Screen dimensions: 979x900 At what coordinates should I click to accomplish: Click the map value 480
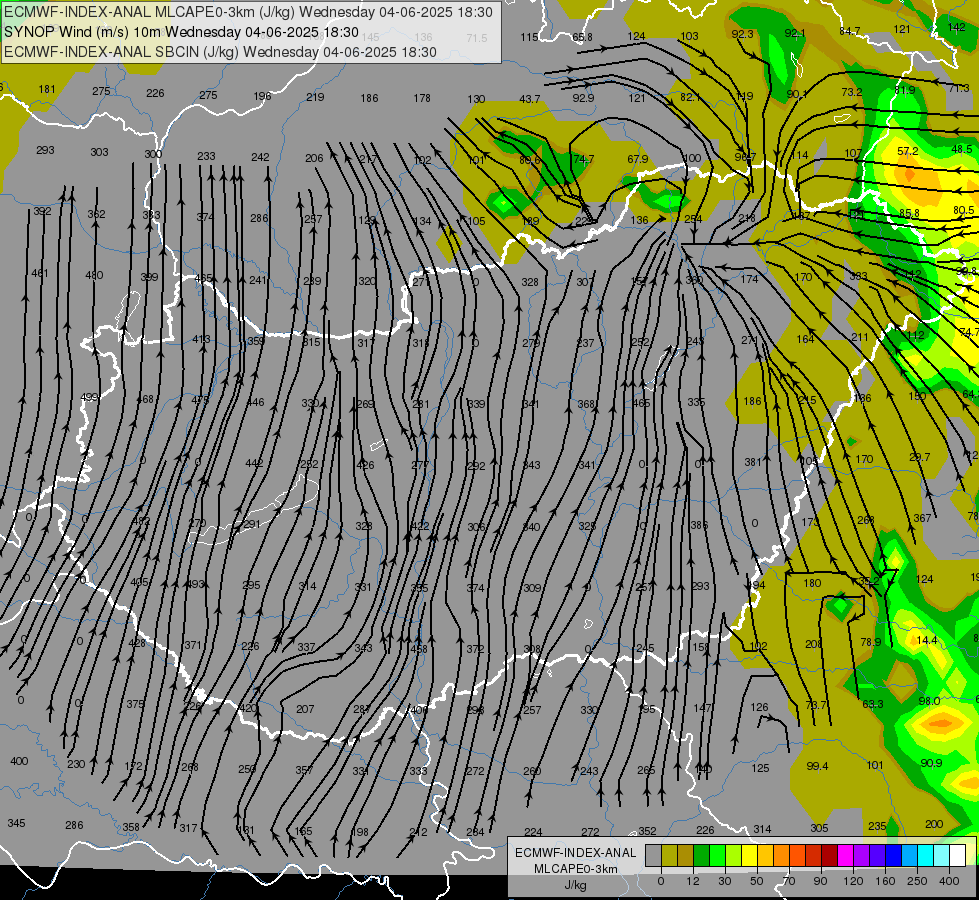pos(94,275)
